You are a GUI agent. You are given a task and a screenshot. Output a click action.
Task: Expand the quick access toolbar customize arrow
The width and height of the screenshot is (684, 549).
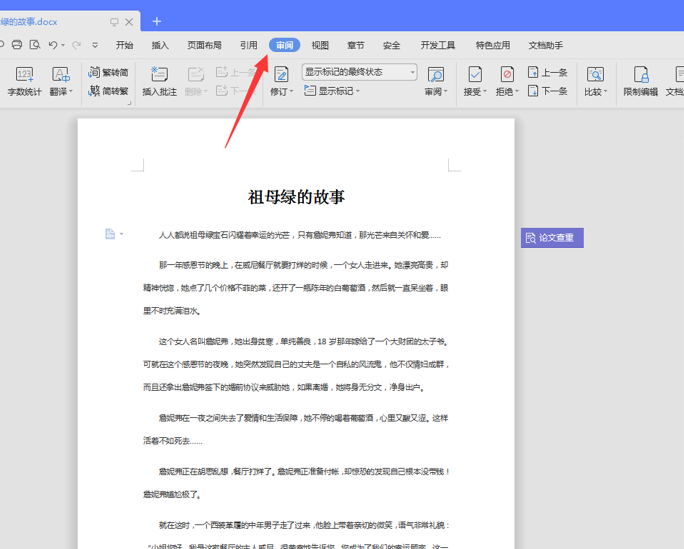[x=95, y=45]
